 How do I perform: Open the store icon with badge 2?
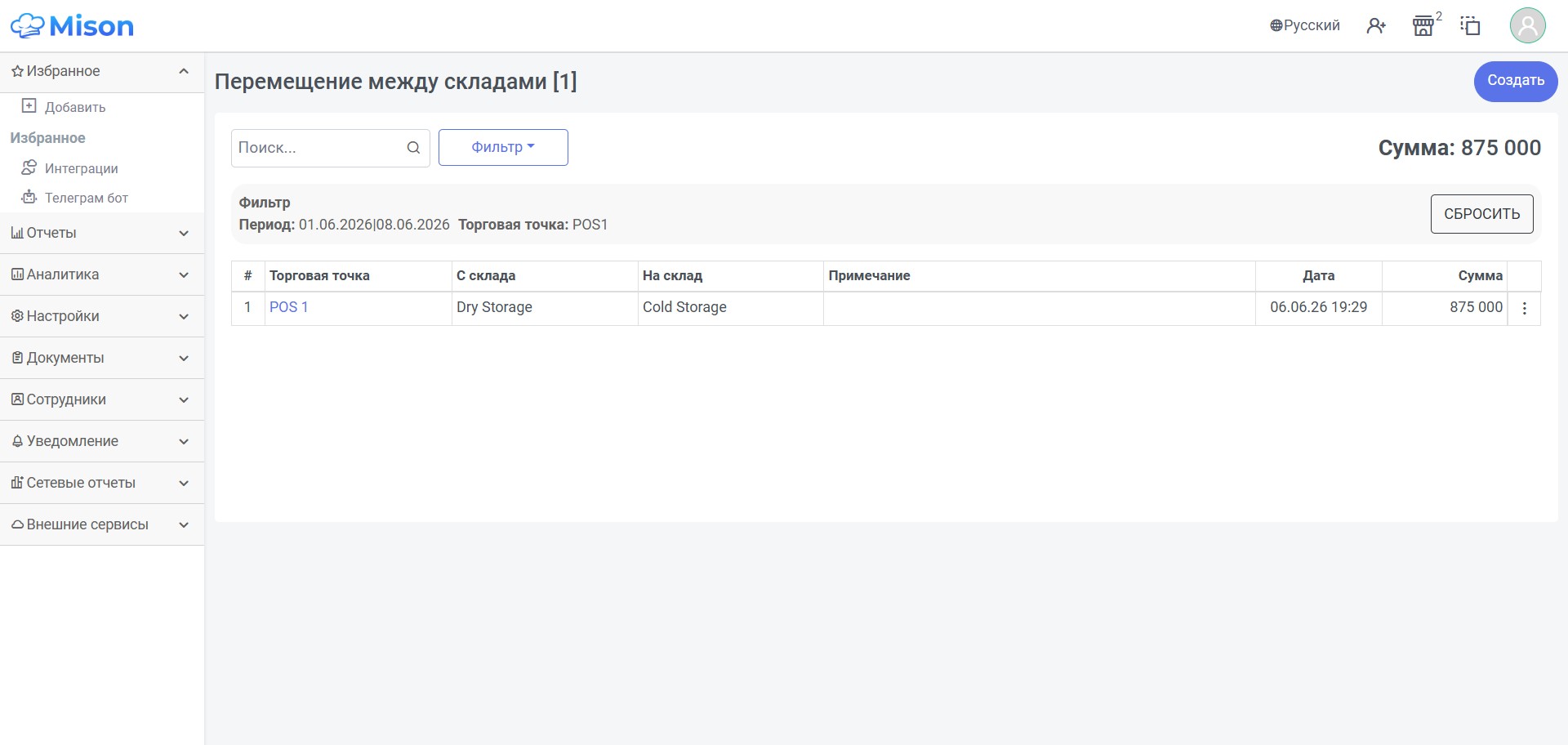(1423, 25)
